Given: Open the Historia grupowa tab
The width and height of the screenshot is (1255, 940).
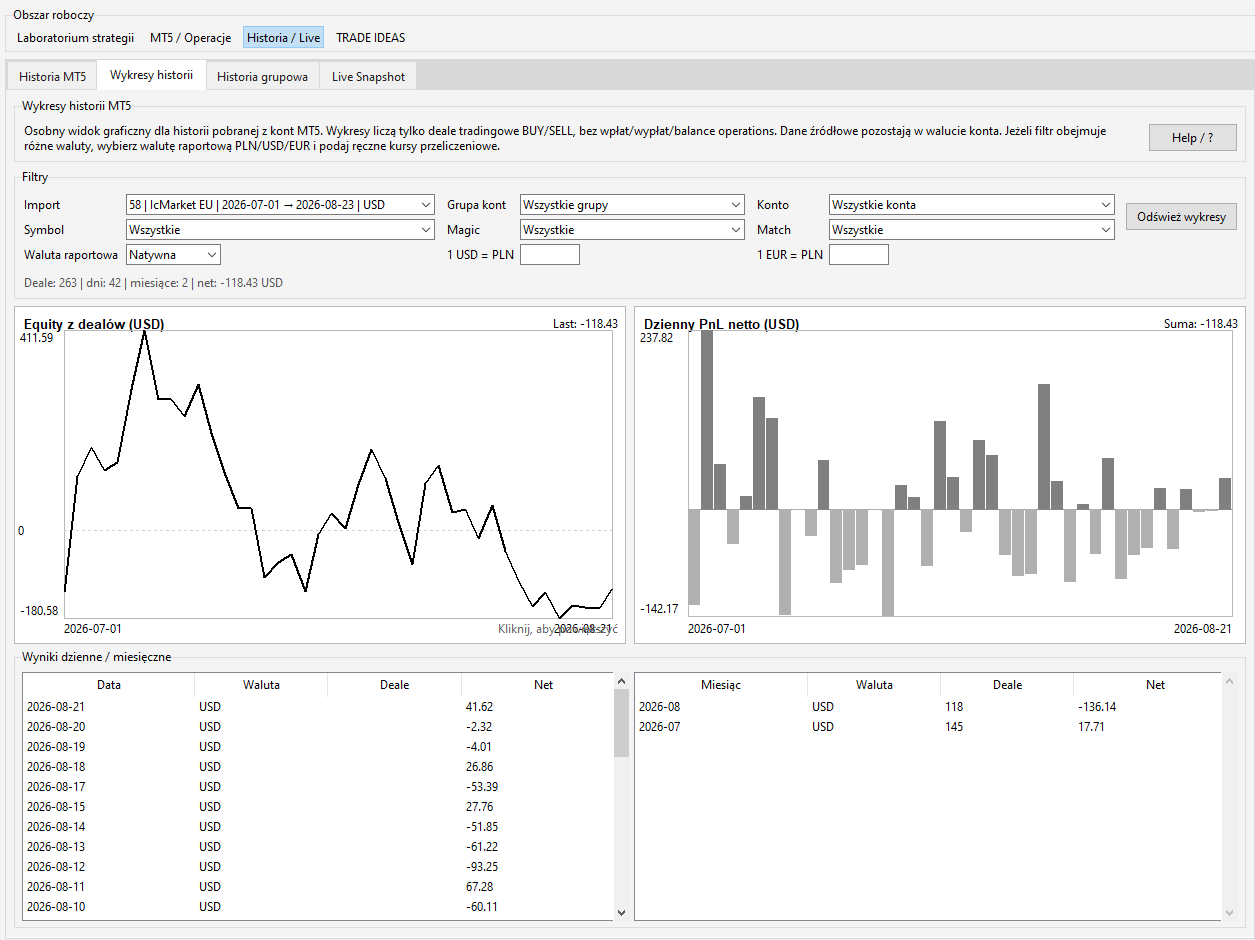Looking at the screenshot, I should [262, 76].
